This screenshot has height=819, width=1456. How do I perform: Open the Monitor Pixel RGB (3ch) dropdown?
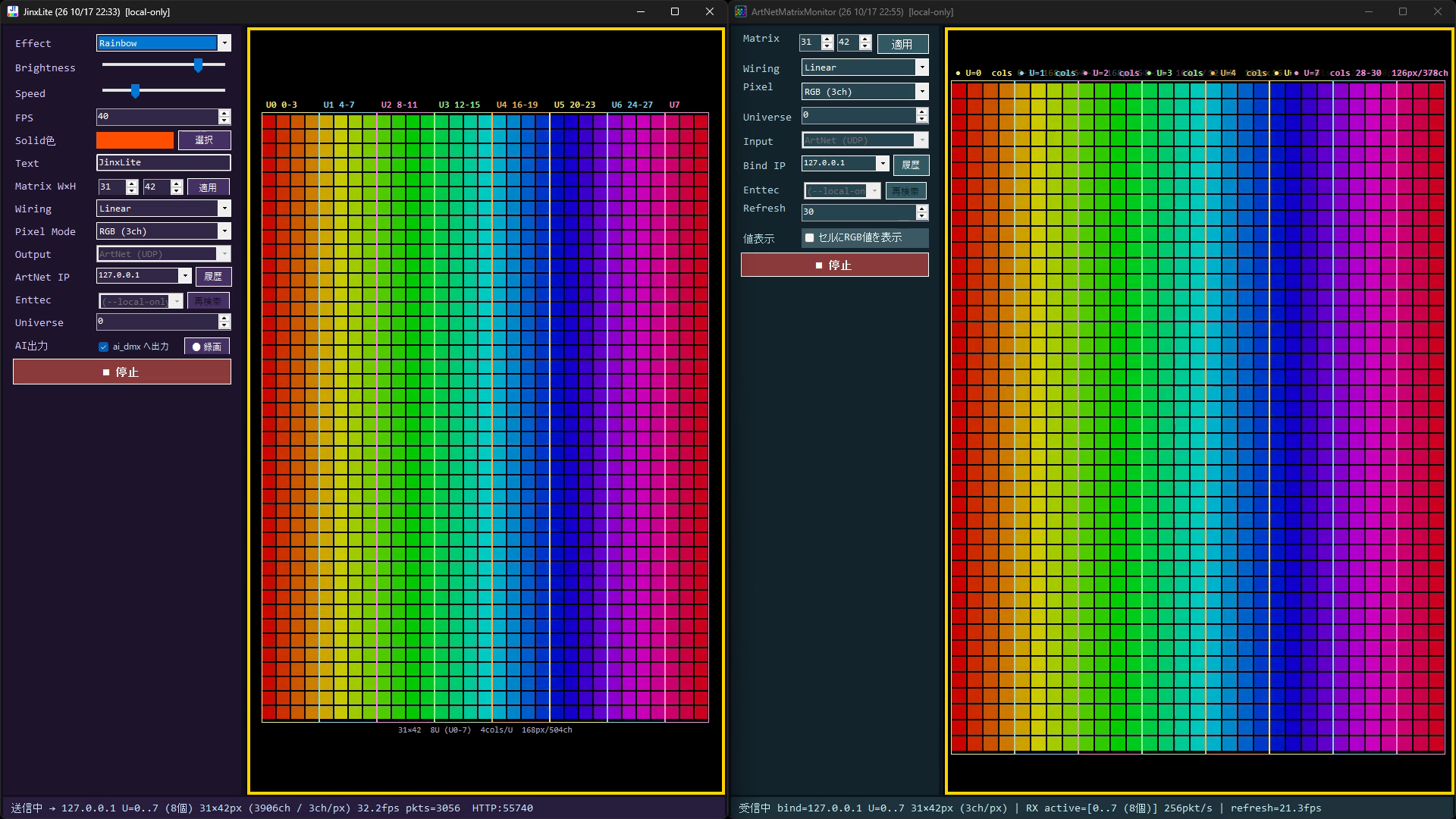point(865,92)
